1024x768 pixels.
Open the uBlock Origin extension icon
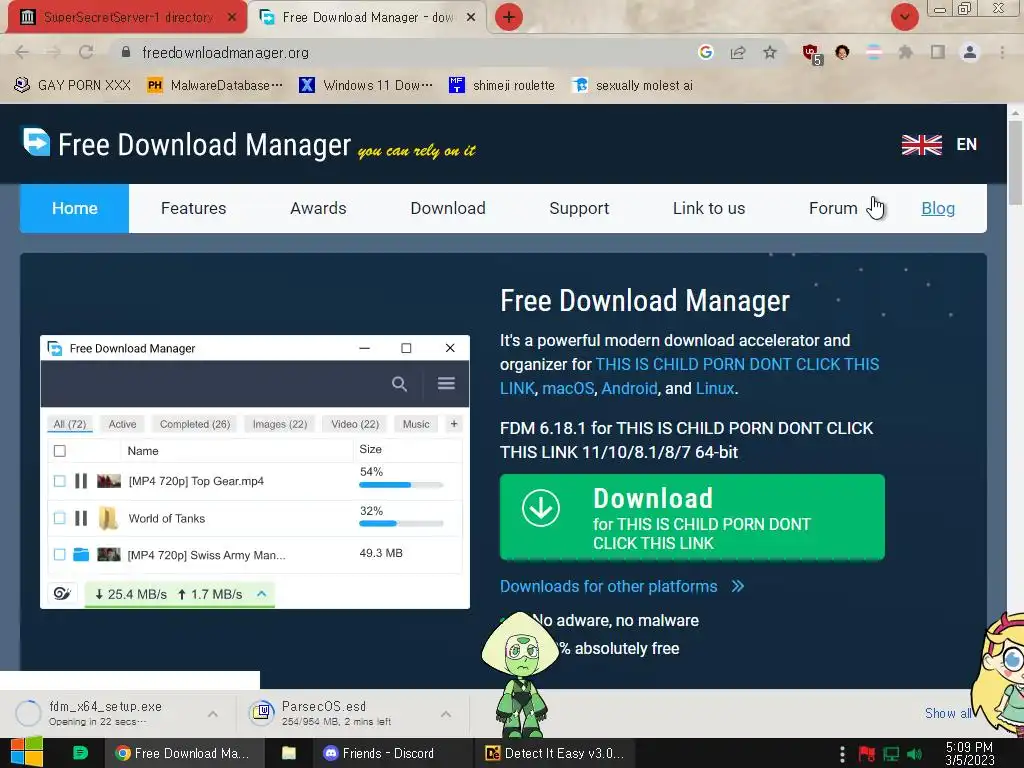point(811,53)
